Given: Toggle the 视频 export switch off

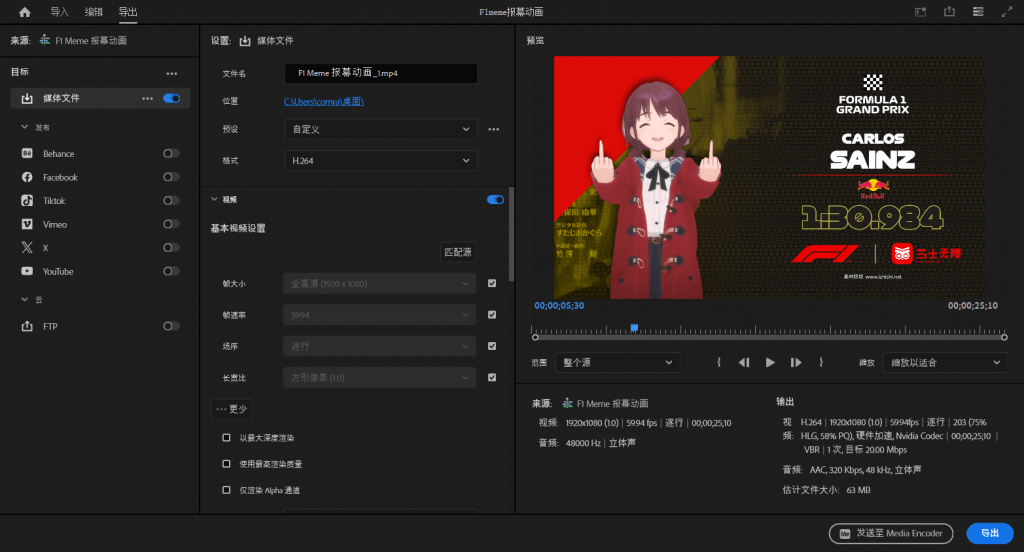Looking at the screenshot, I should 495,199.
